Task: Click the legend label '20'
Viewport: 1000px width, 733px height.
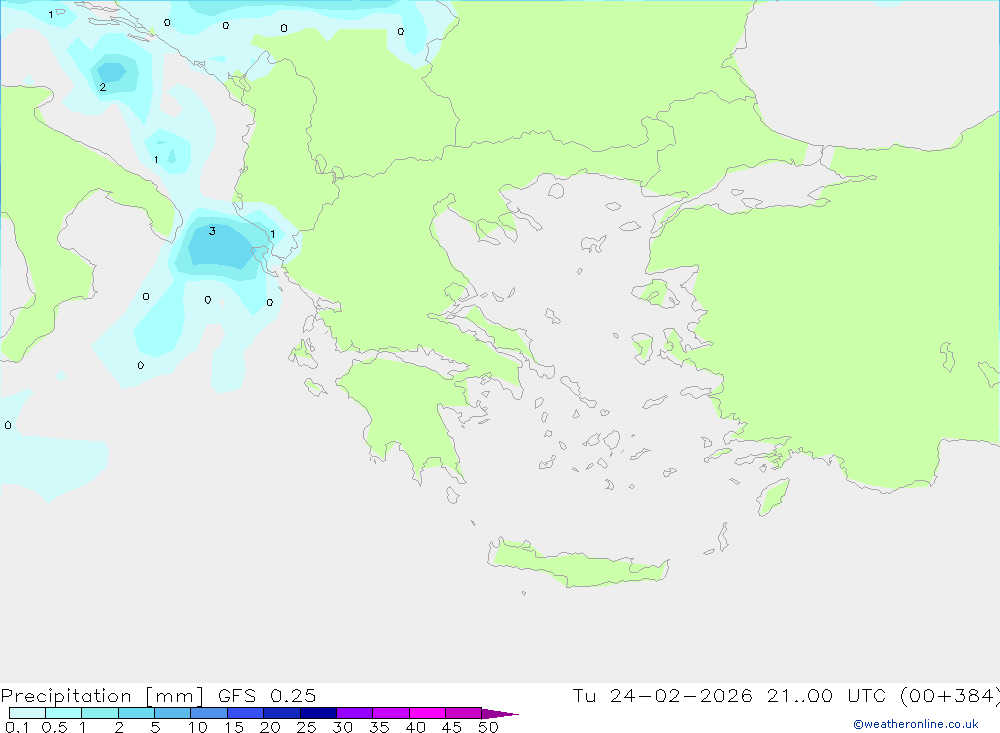Action: pos(270,727)
